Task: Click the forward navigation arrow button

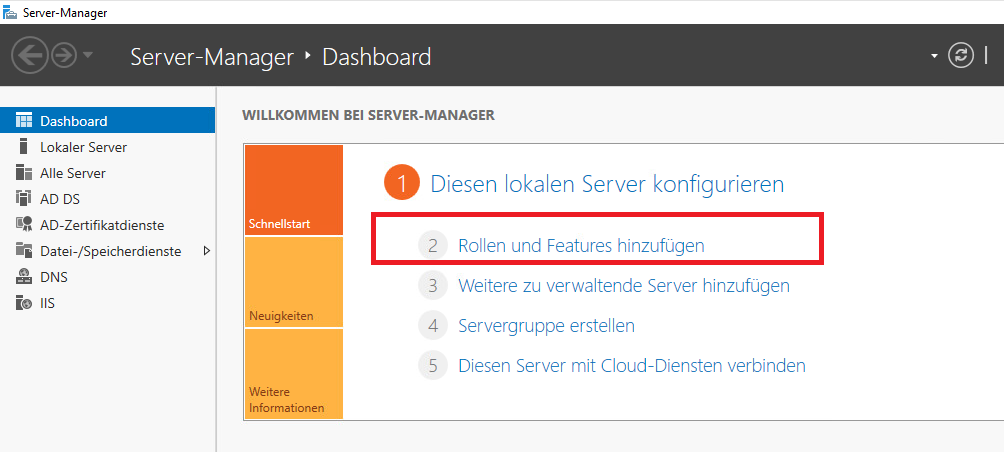Action: point(63,56)
